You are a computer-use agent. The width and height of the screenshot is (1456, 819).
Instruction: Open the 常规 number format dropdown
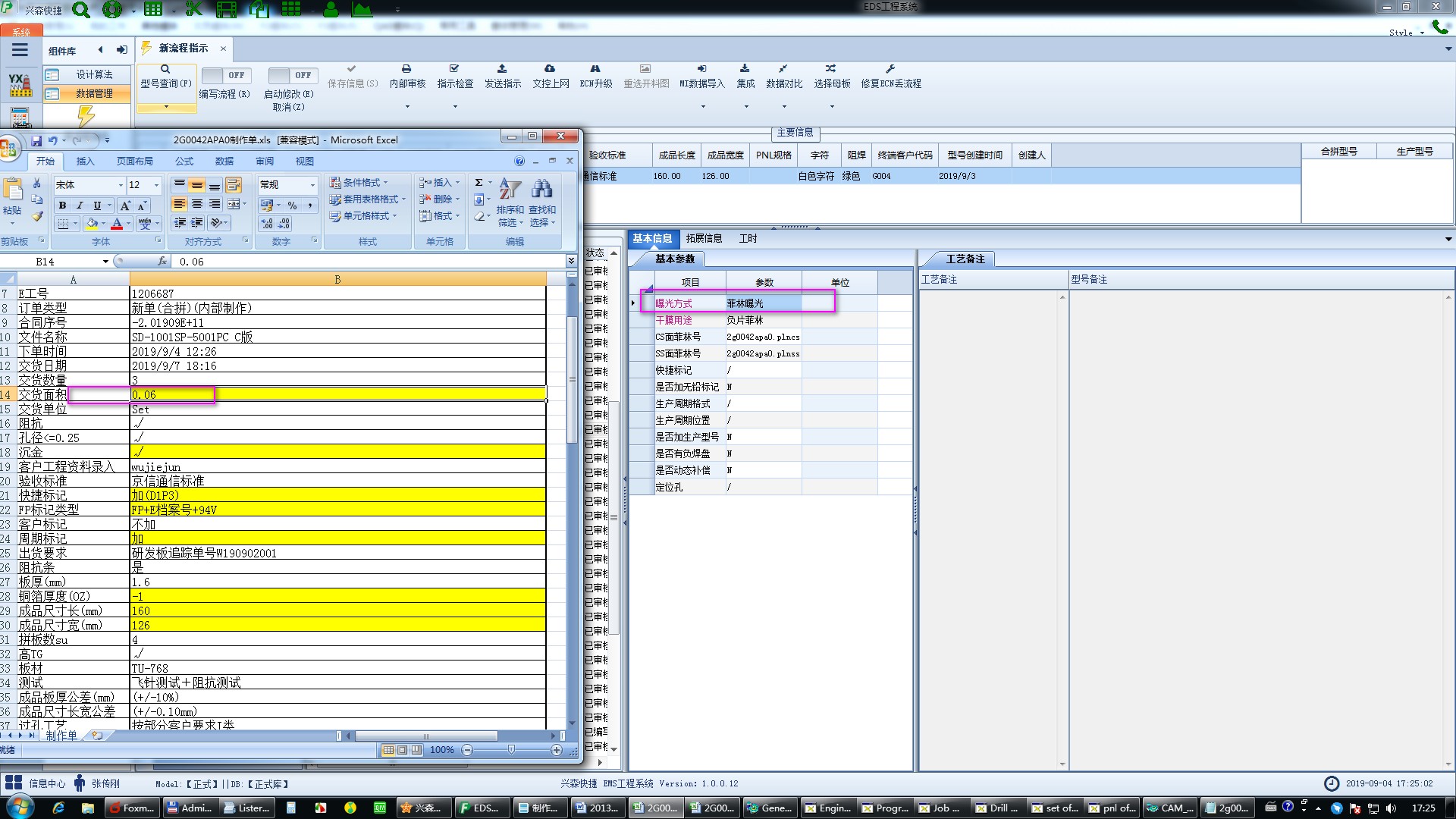coord(312,185)
